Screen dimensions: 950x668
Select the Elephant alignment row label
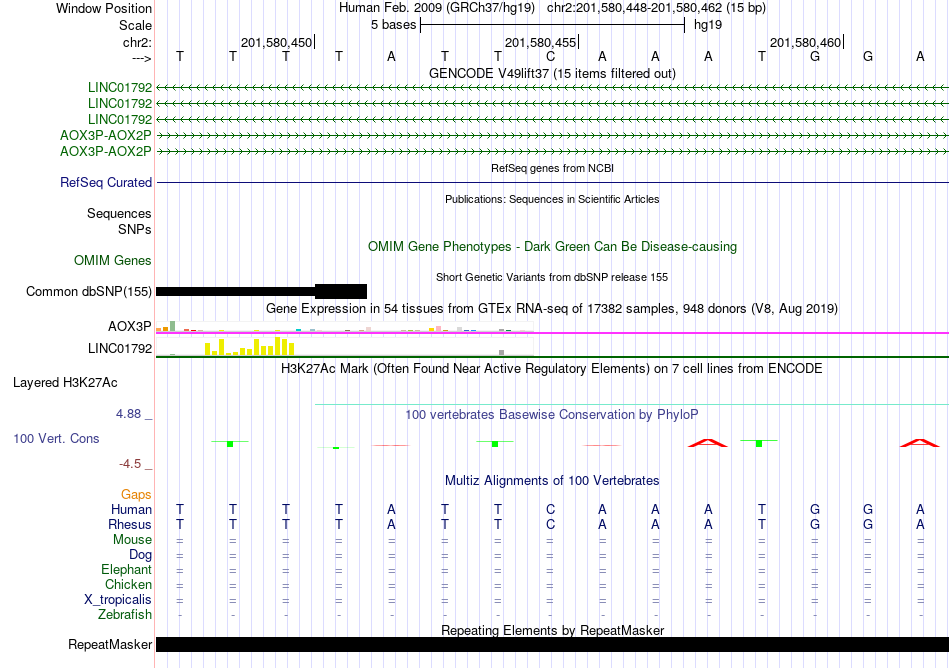click(126, 570)
